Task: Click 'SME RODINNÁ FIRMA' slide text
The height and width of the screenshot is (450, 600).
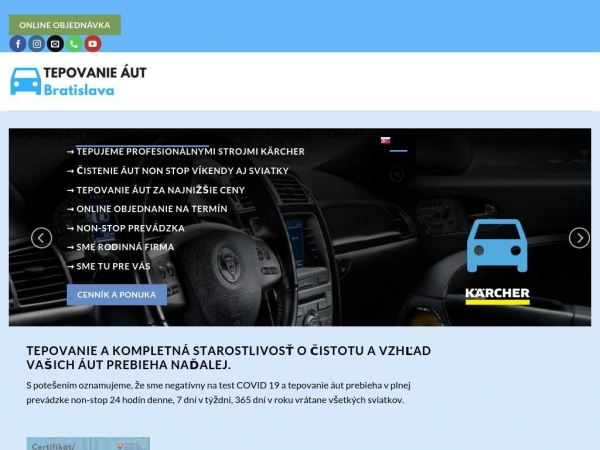Action: pyautogui.click(x=121, y=247)
